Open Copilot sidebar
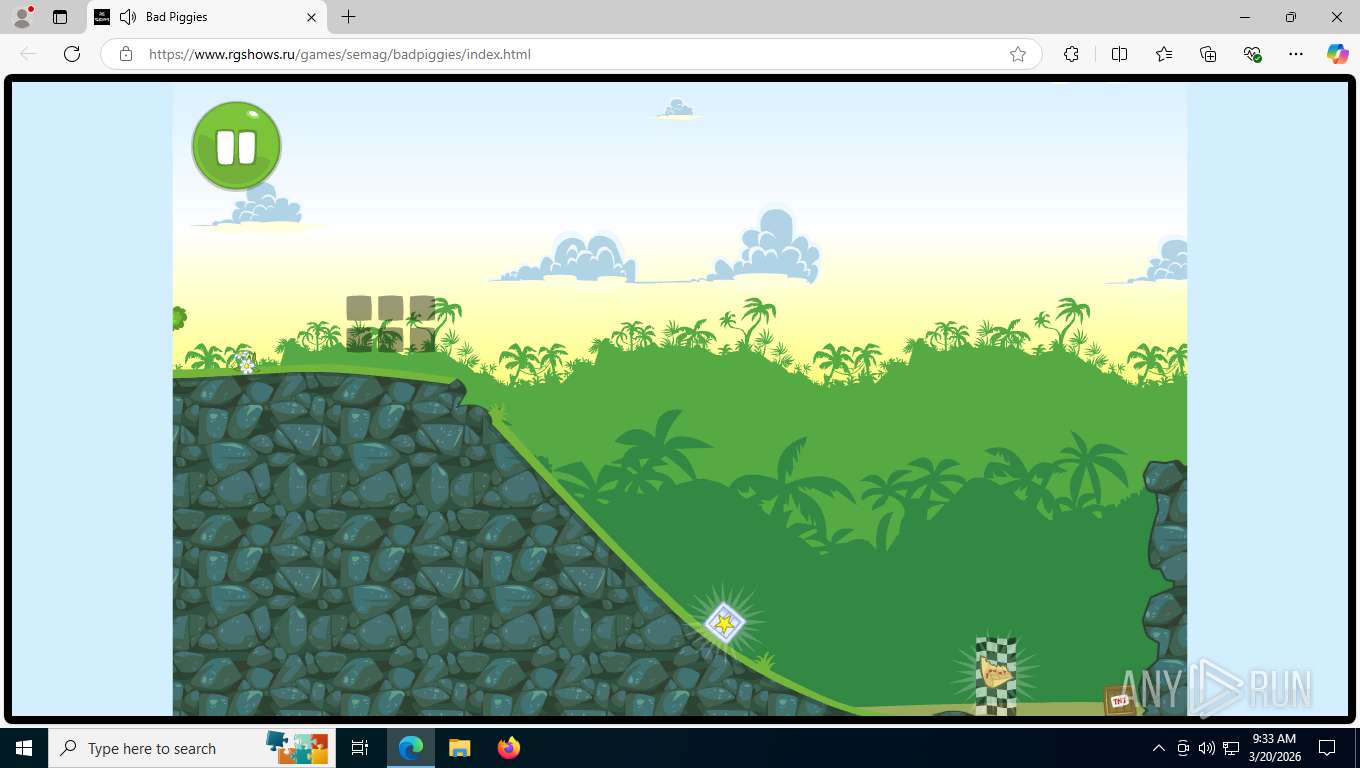 (1337, 54)
